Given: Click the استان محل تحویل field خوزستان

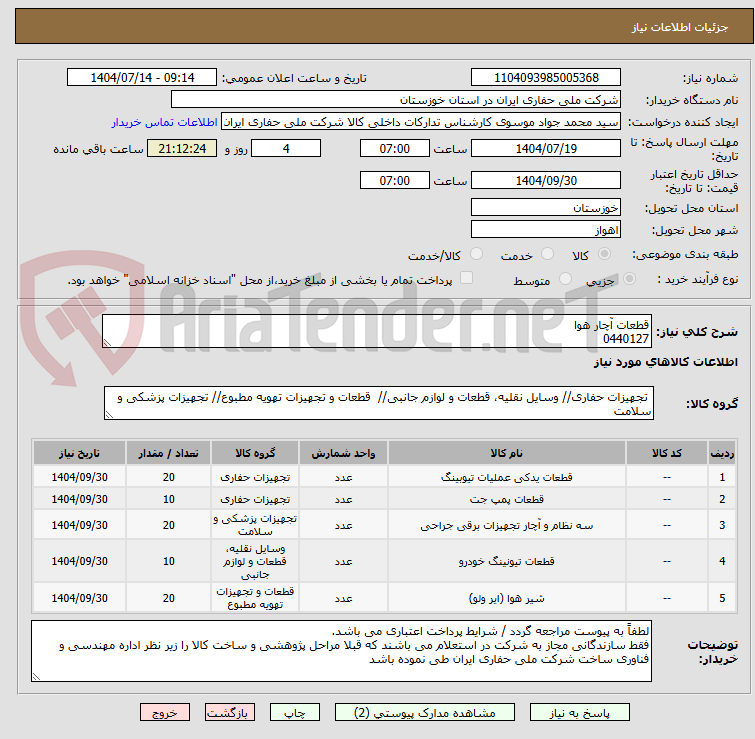Looking at the screenshot, I should coord(546,207).
